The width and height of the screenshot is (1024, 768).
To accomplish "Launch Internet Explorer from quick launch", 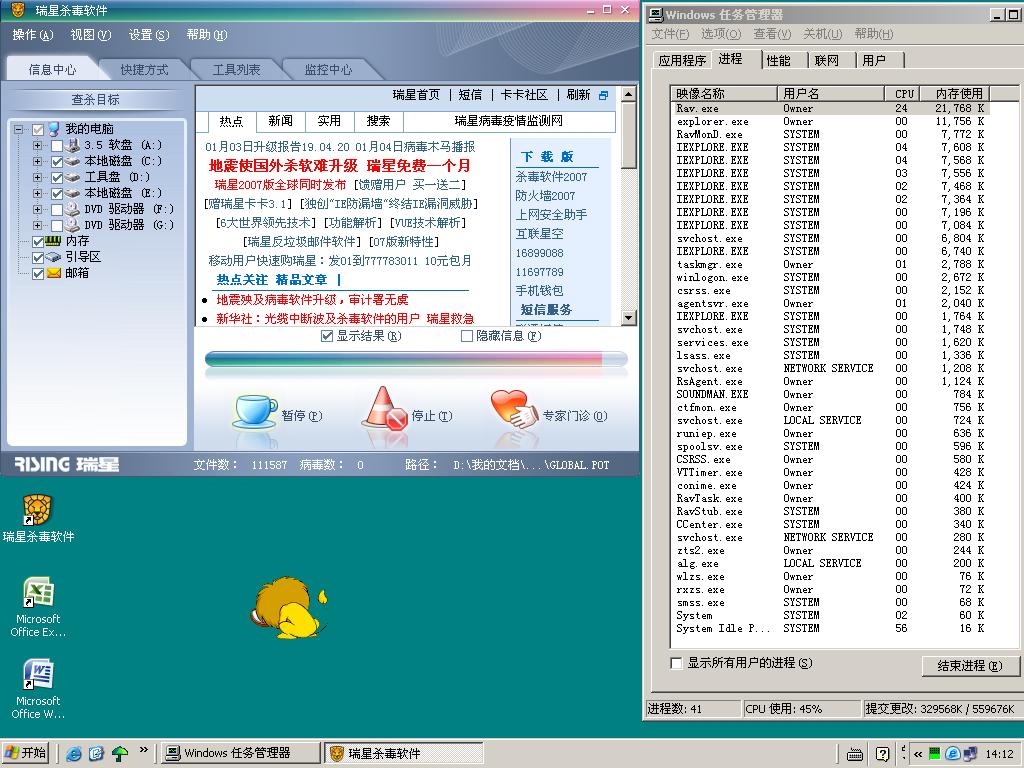I will (74, 754).
